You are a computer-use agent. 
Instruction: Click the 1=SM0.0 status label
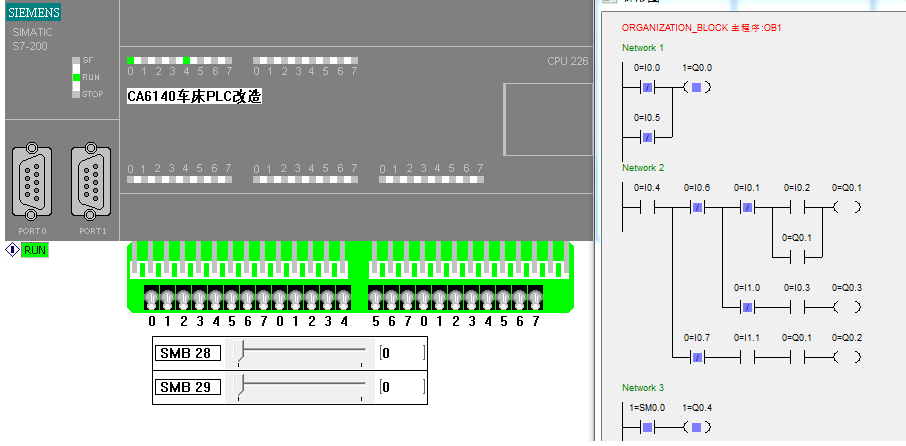(647, 408)
